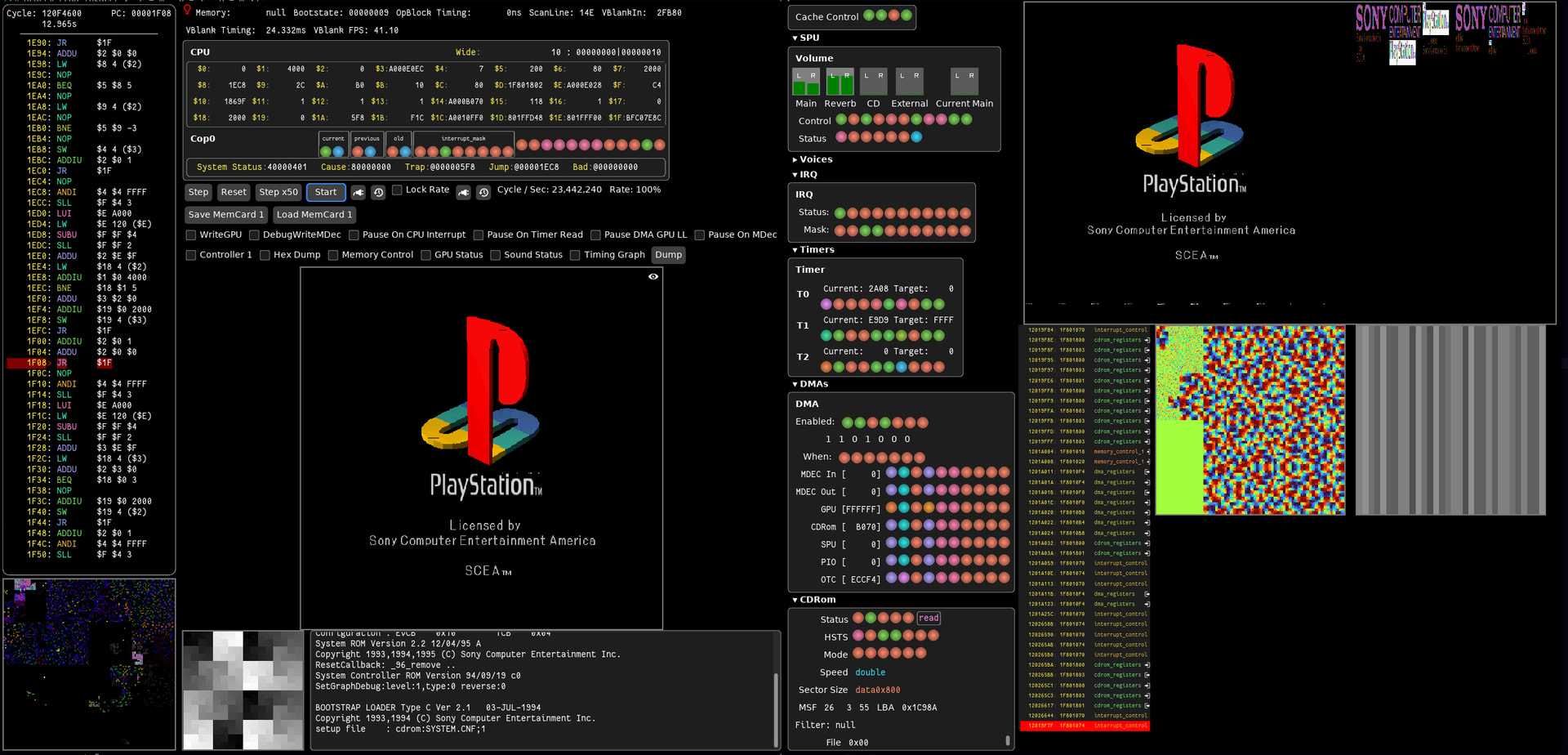Click the gray vertical stripes preview

1450,420
